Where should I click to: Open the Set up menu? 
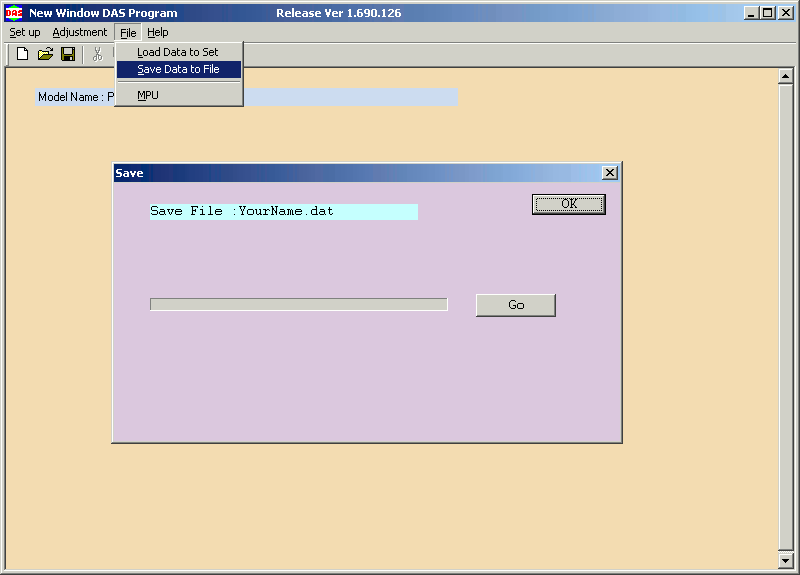(24, 32)
